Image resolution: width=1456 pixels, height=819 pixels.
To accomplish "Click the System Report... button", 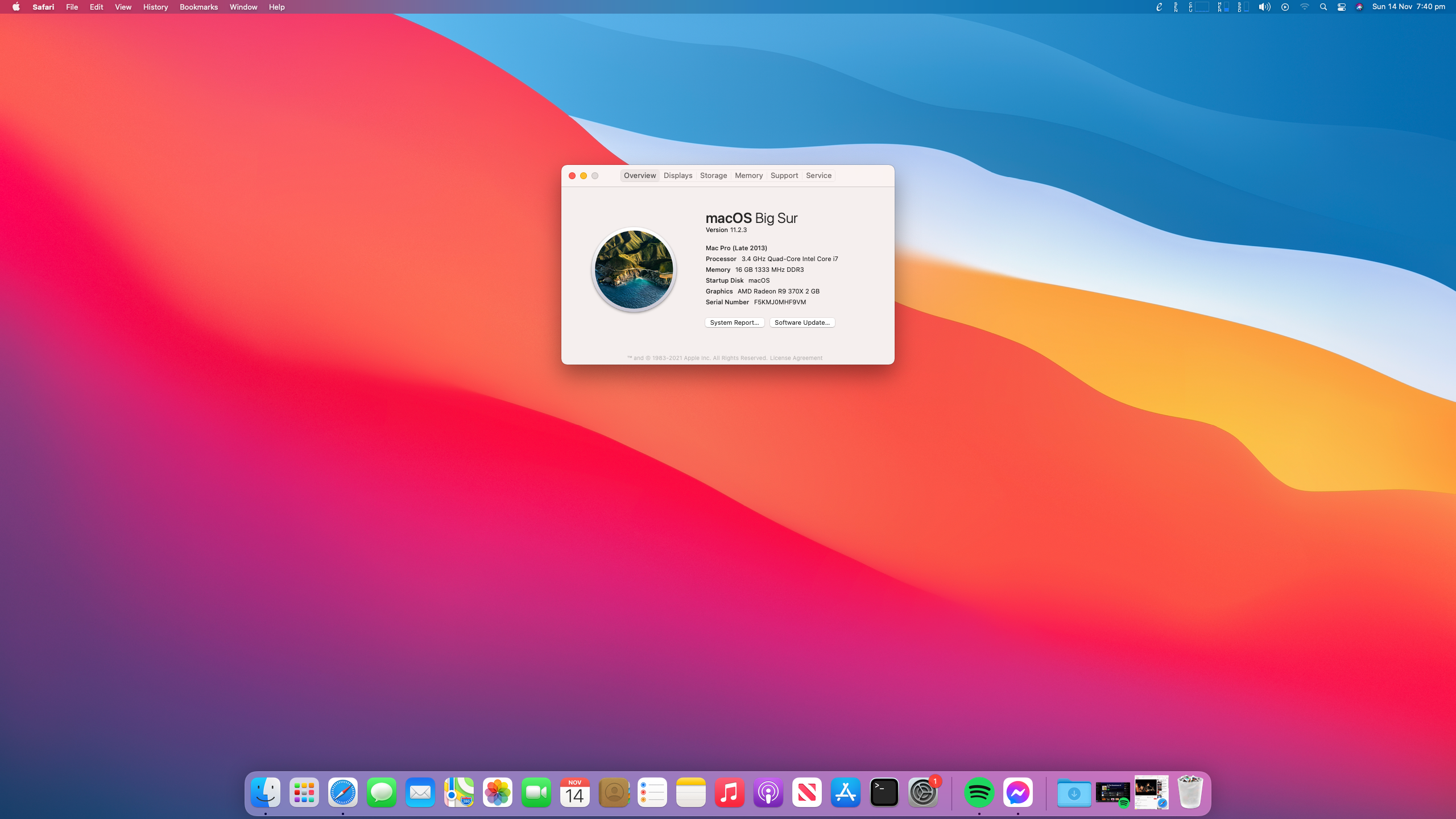I will (x=735, y=322).
